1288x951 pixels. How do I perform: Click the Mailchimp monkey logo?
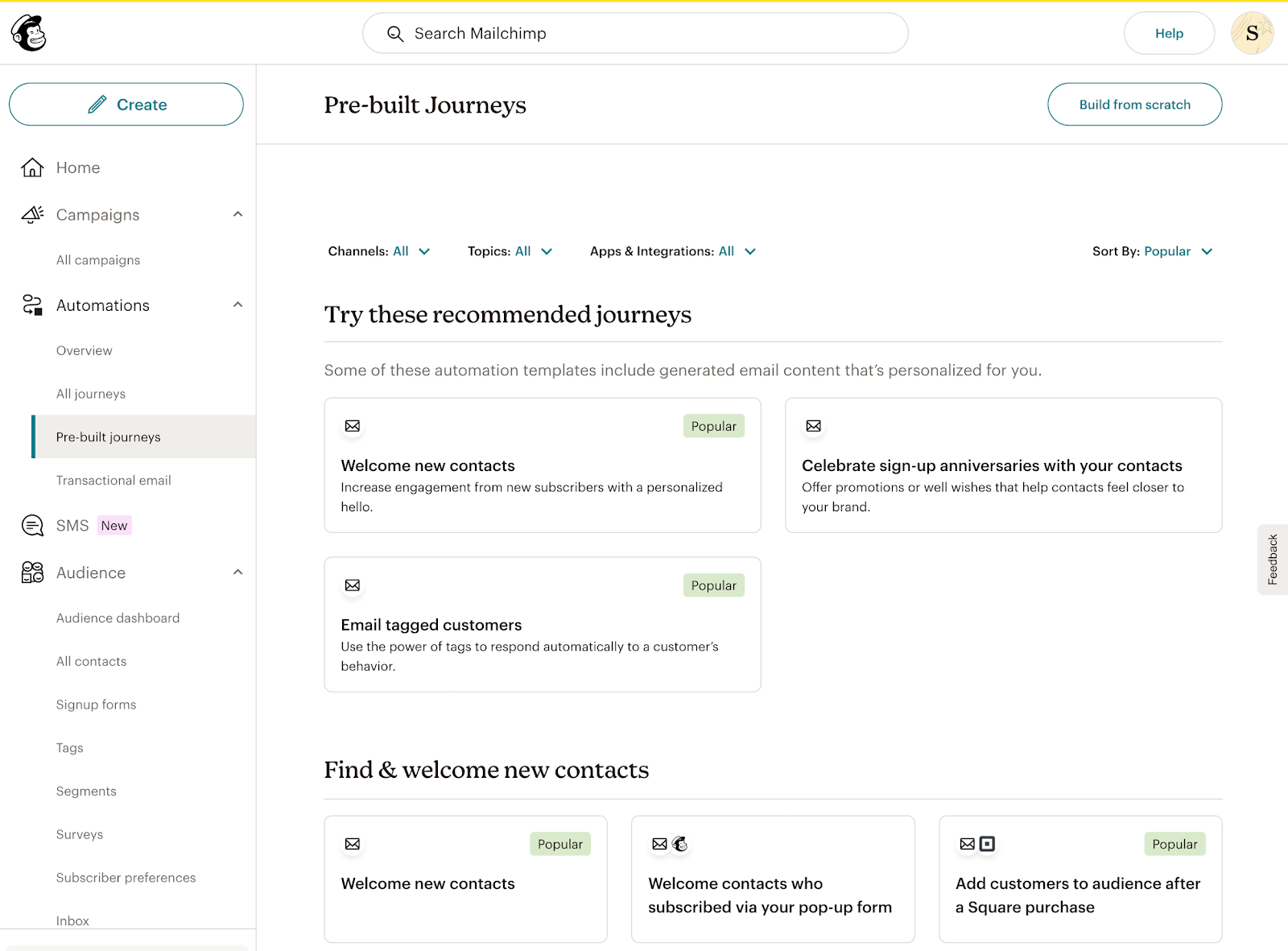(29, 32)
